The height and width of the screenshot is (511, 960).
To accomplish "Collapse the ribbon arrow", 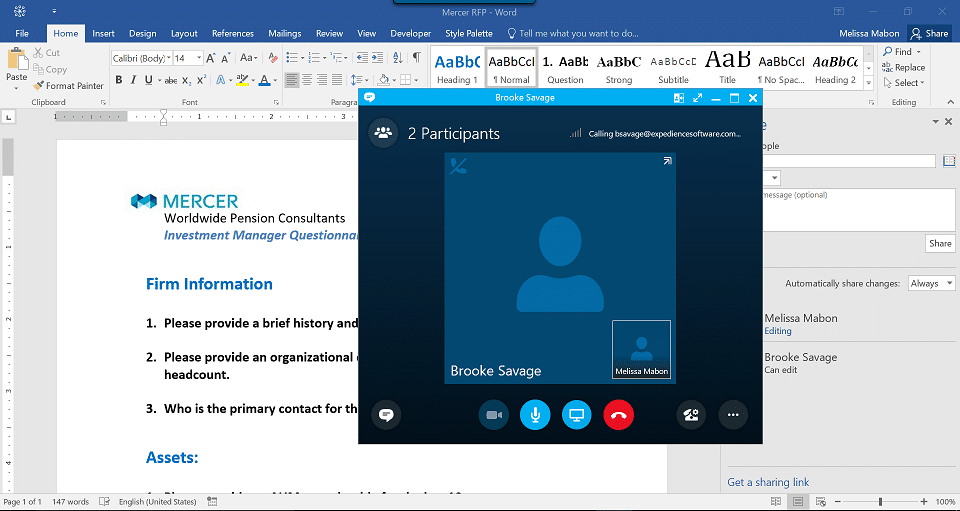I will point(950,102).
